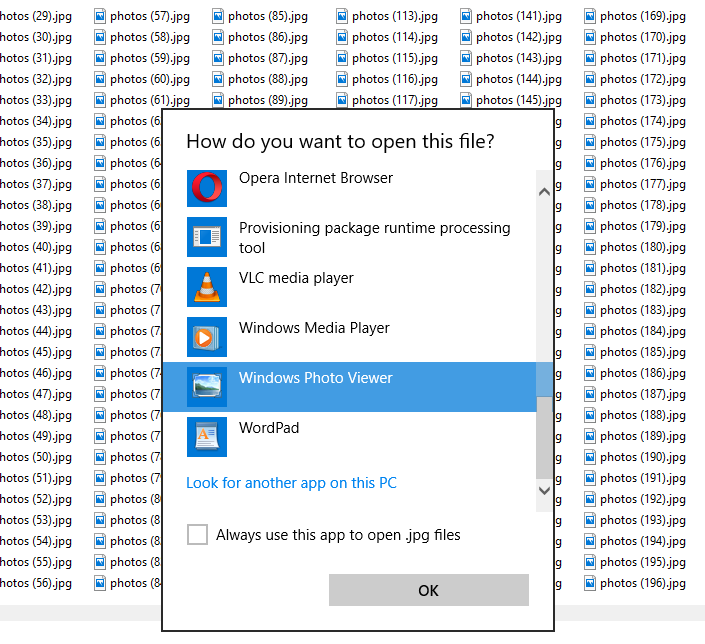Select file photos (115).jpg name
This screenshot has height=644, width=705.
[x=395, y=58]
